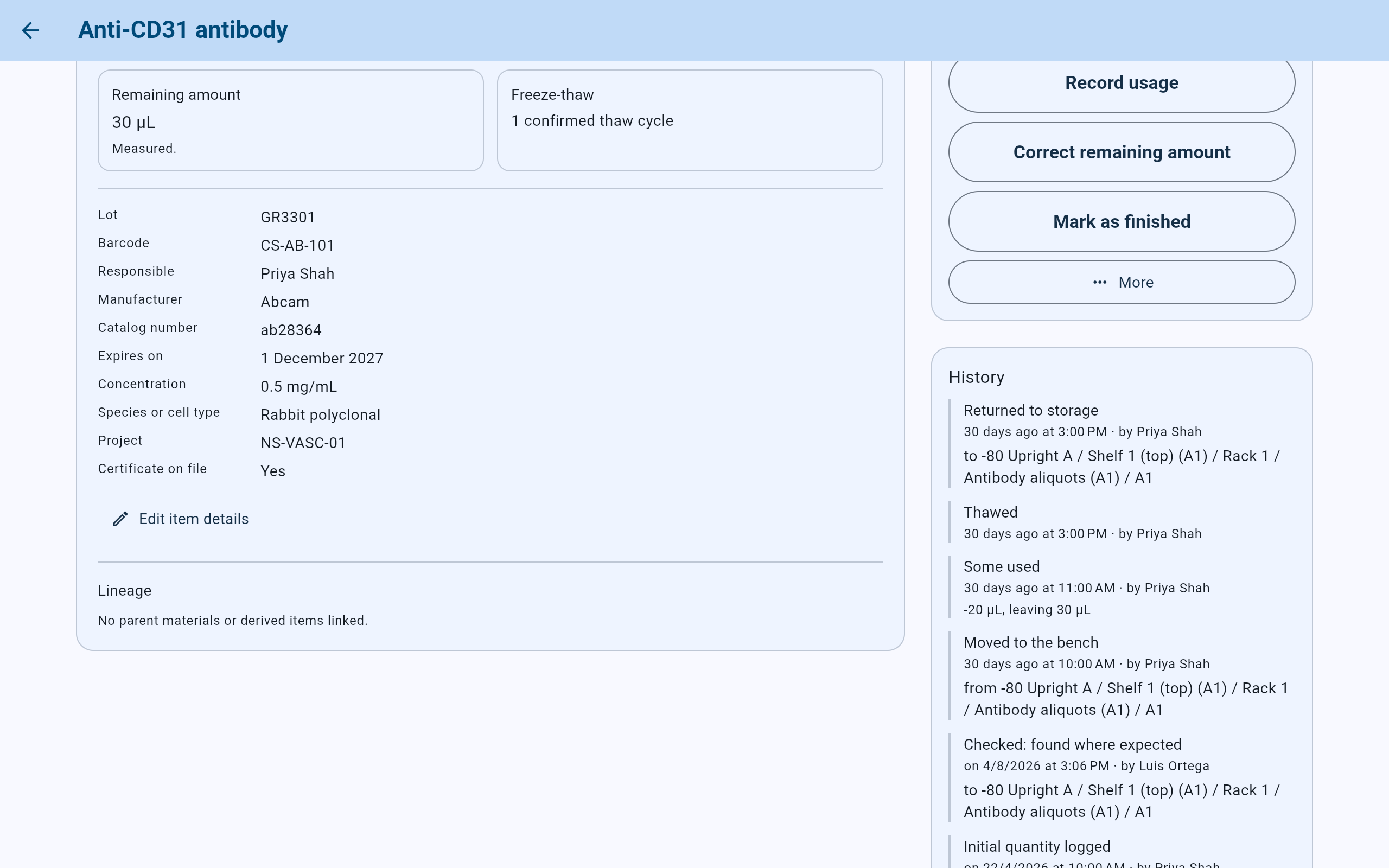Select the Anti-CD31 antibody page title
Viewport: 1389px width, 868px height.
click(x=183, y=30)
